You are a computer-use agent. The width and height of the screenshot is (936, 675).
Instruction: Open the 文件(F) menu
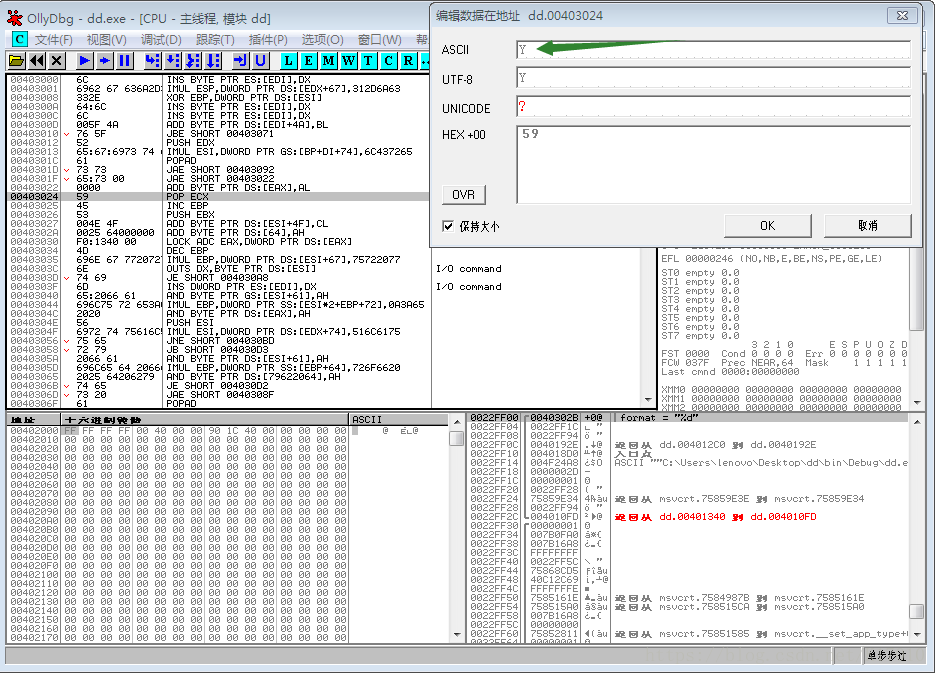pyautogui.click(x=54, y=39)
